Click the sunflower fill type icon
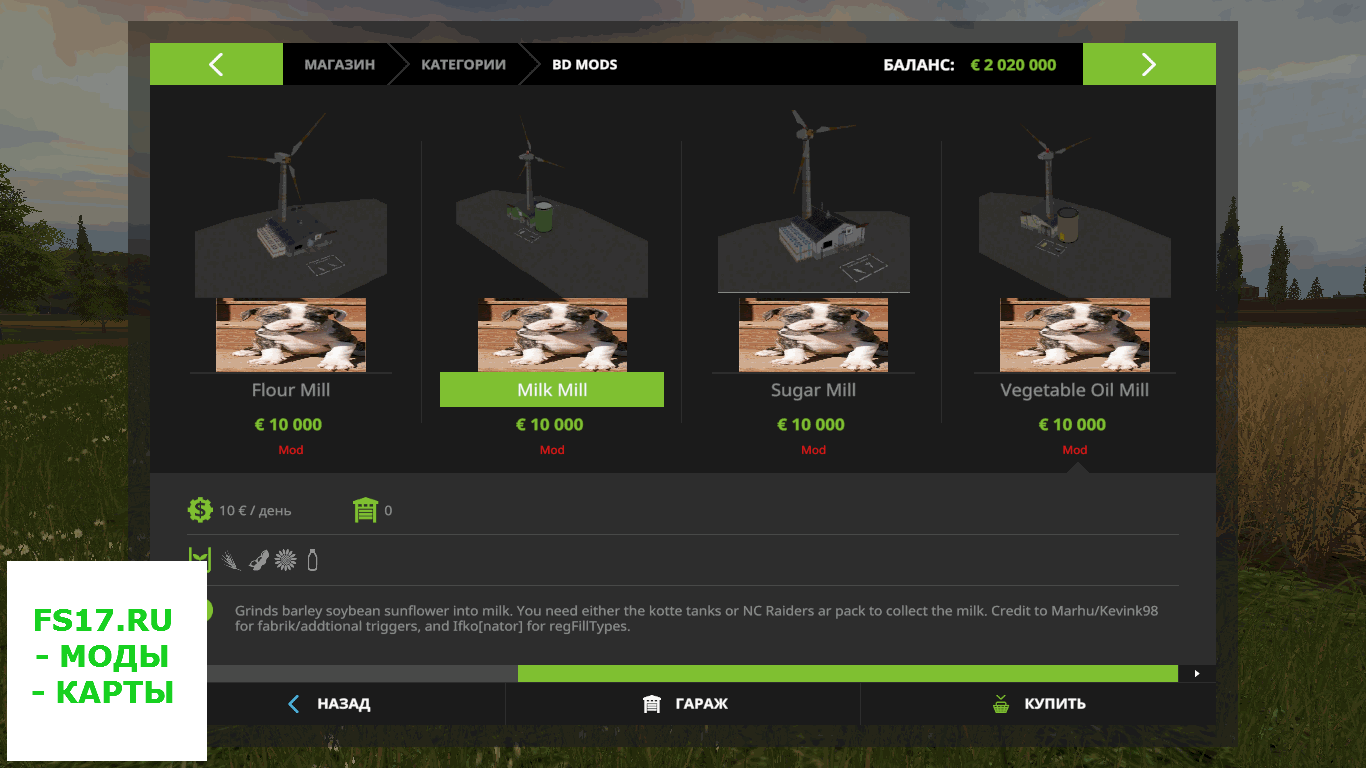Viewport: 1366px width, 768px height. (x=286, y=560)
